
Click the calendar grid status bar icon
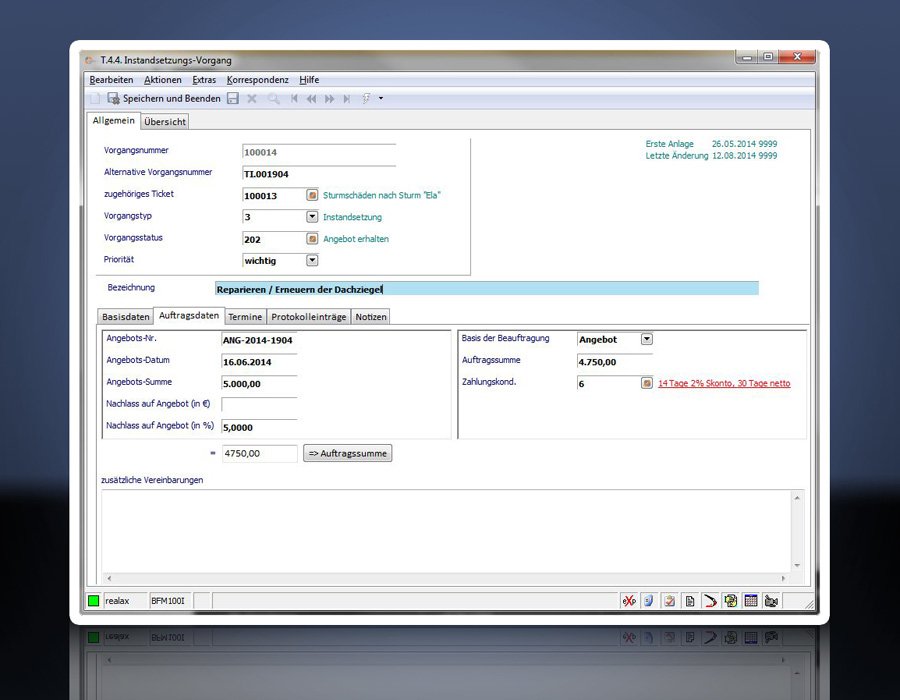tap(751, 601)
